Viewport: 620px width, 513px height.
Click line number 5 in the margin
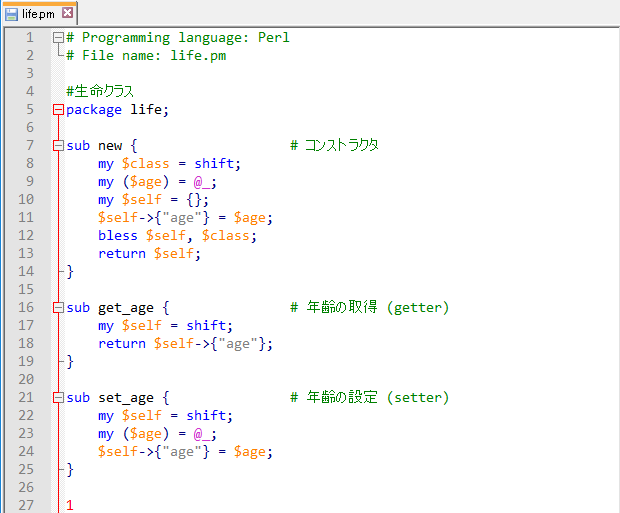pyautogui.click(x=30, y=110)
